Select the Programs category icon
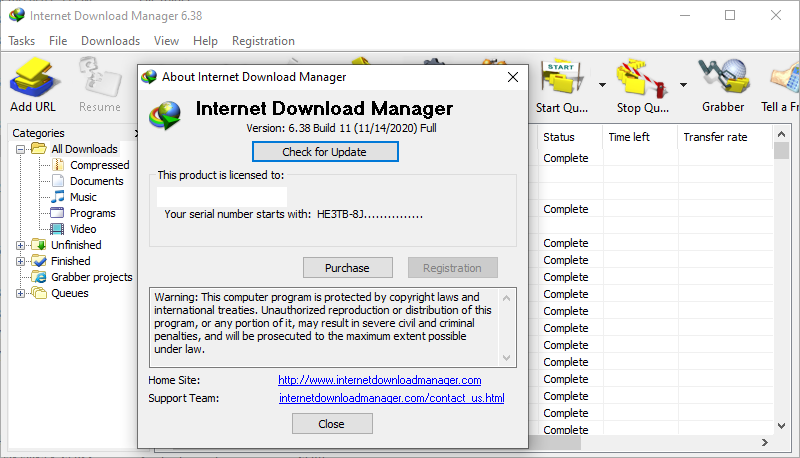This screenshot has width=800, height=458. click(x=57, y=213)
